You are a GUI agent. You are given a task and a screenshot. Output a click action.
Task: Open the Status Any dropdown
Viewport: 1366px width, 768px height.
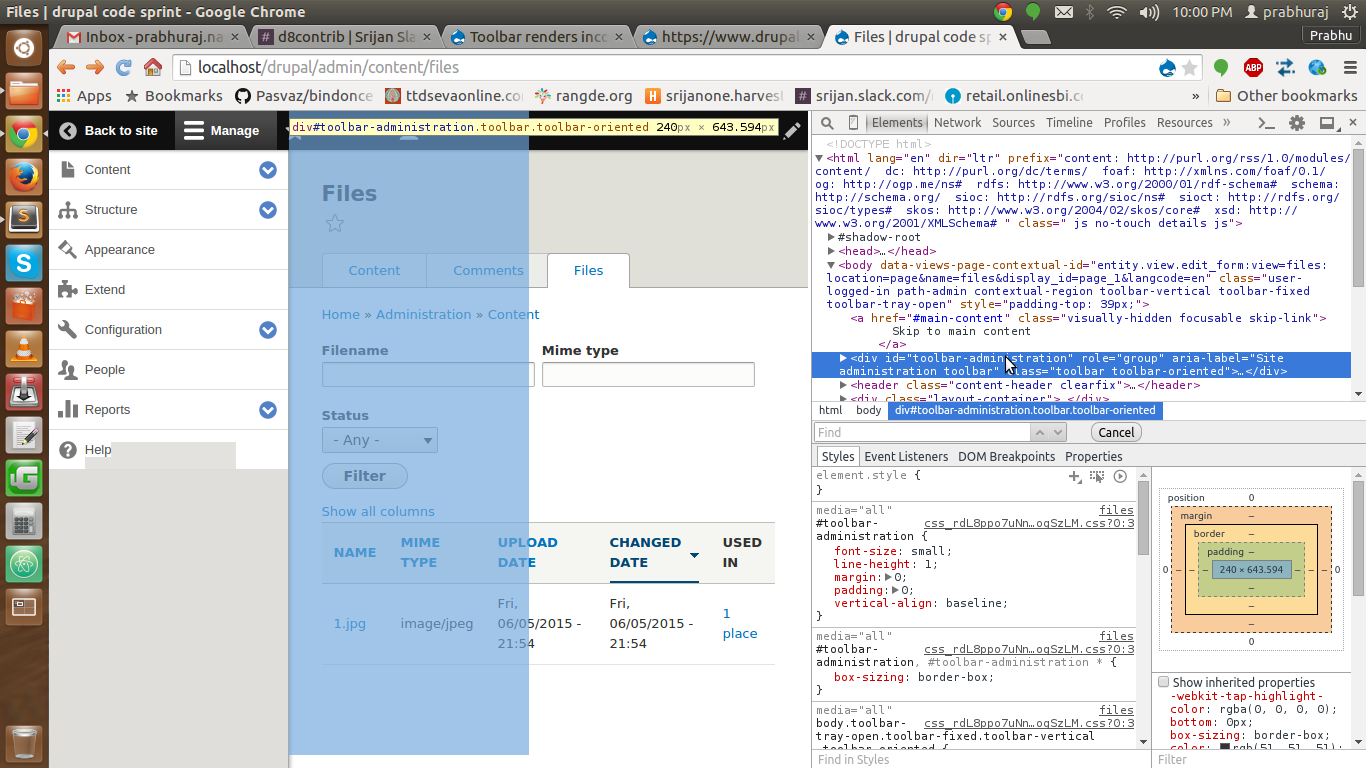379,440
